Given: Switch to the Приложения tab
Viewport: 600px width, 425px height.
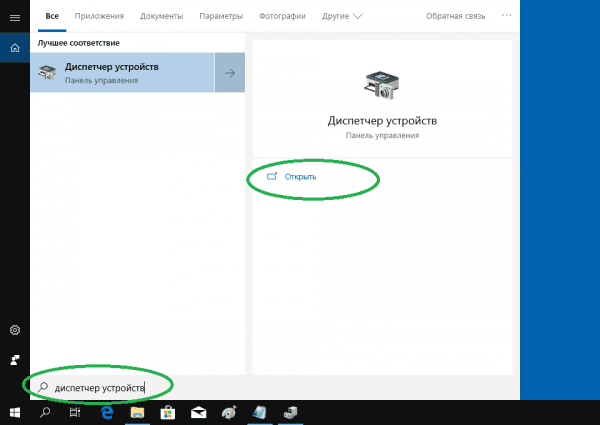Looking at the screenshot, I should pyautogui.click(x=99, y=16).
